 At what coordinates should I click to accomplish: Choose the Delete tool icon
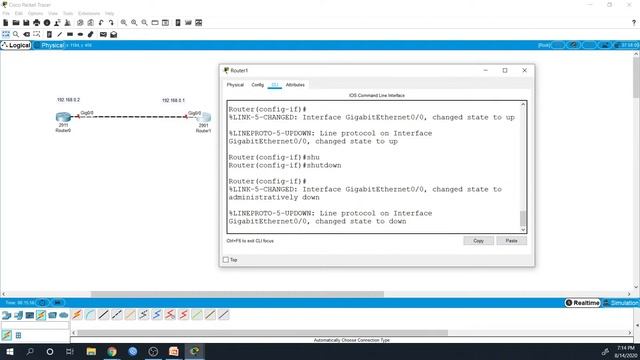(x=27, y=34)
